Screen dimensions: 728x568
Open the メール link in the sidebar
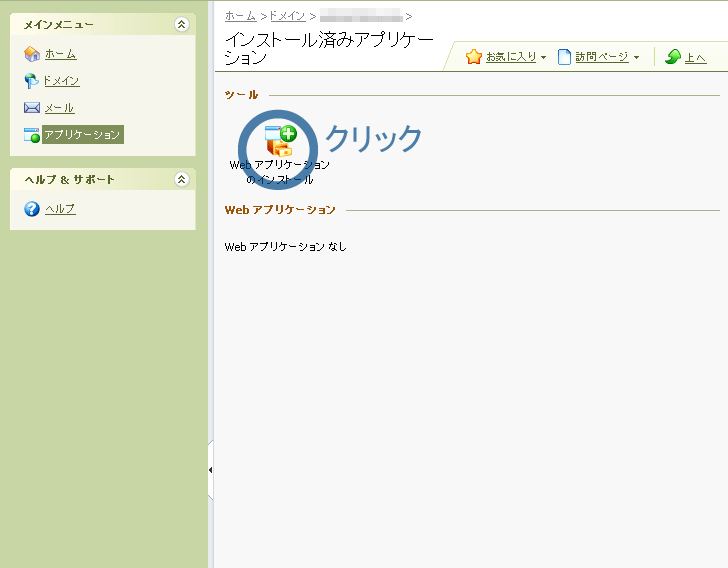[x=59, y=108]
